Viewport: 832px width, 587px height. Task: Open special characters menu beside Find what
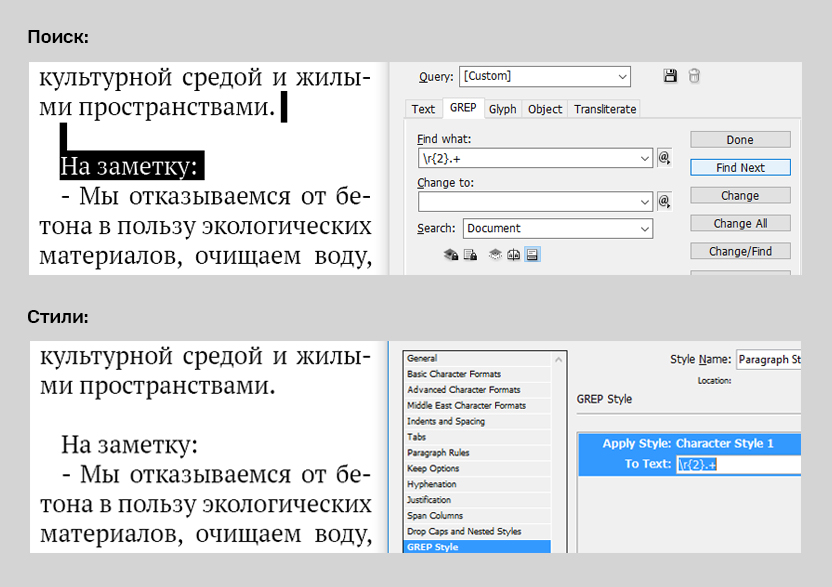click(x=664, y=158)
